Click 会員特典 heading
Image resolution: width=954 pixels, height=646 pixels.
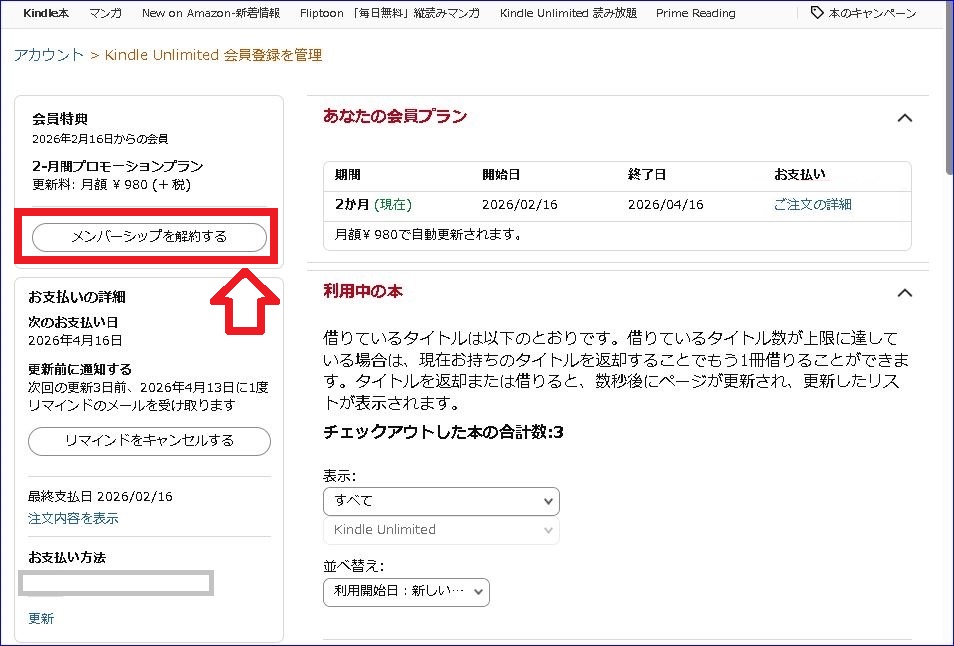coord(60,119)
